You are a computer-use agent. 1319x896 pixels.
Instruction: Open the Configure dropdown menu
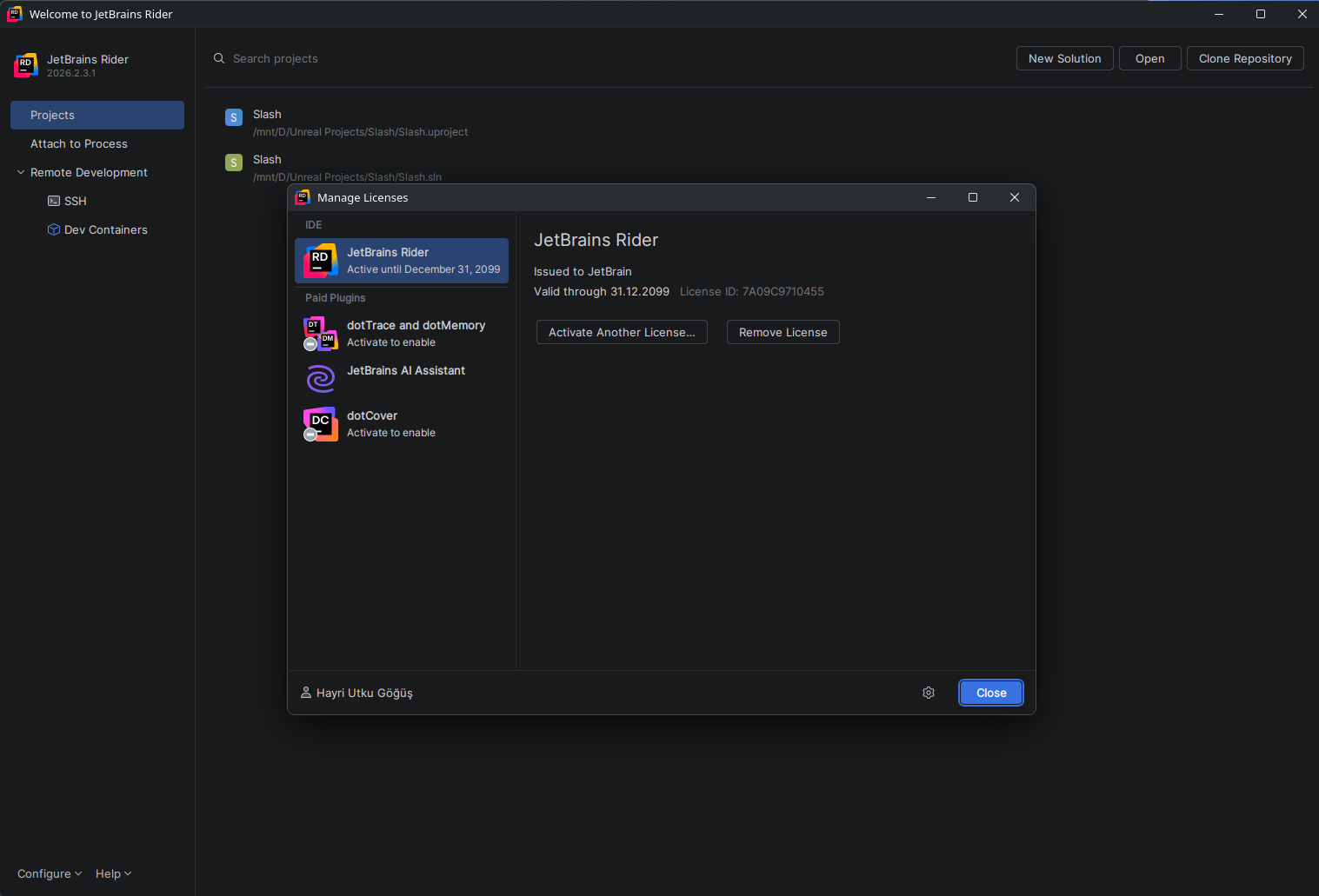click(50, 873)
